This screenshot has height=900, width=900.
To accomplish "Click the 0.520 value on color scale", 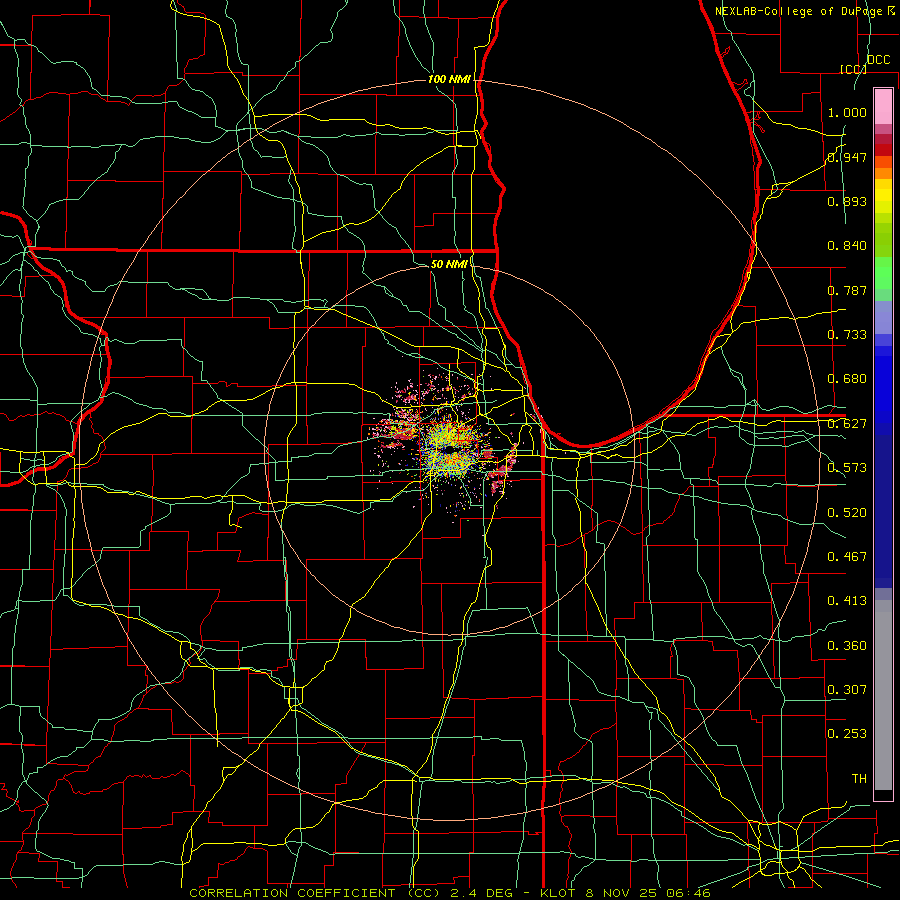I will [x=847, y=513].
